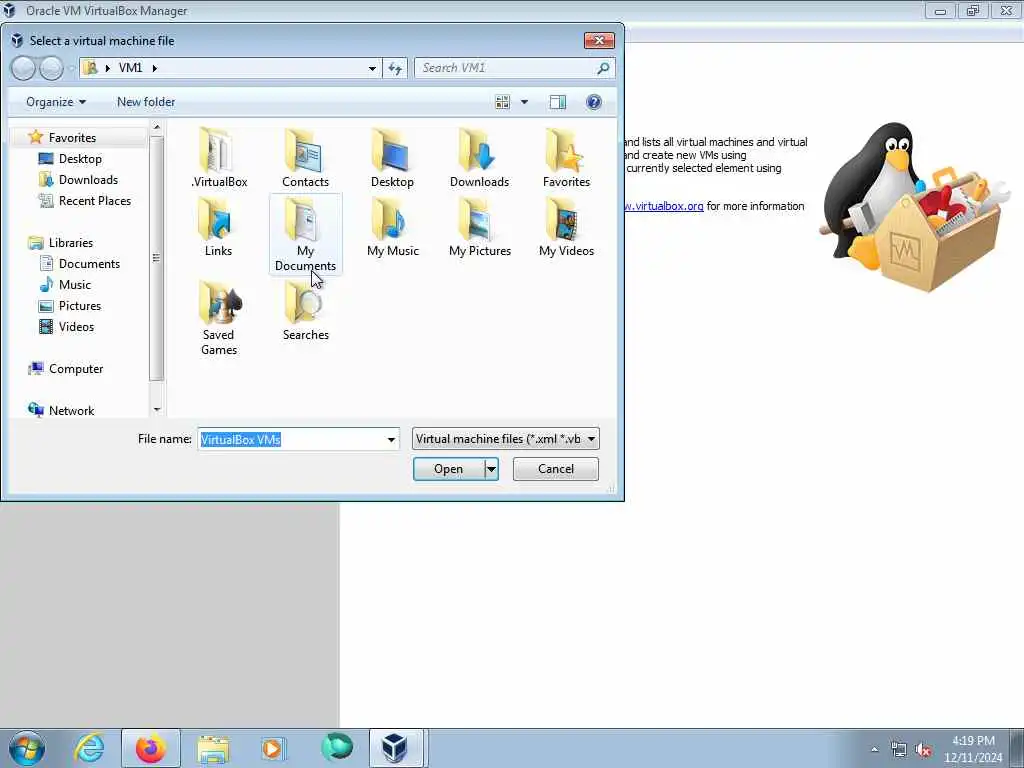
Task: Select the Links folder
Action: point(218,227)
